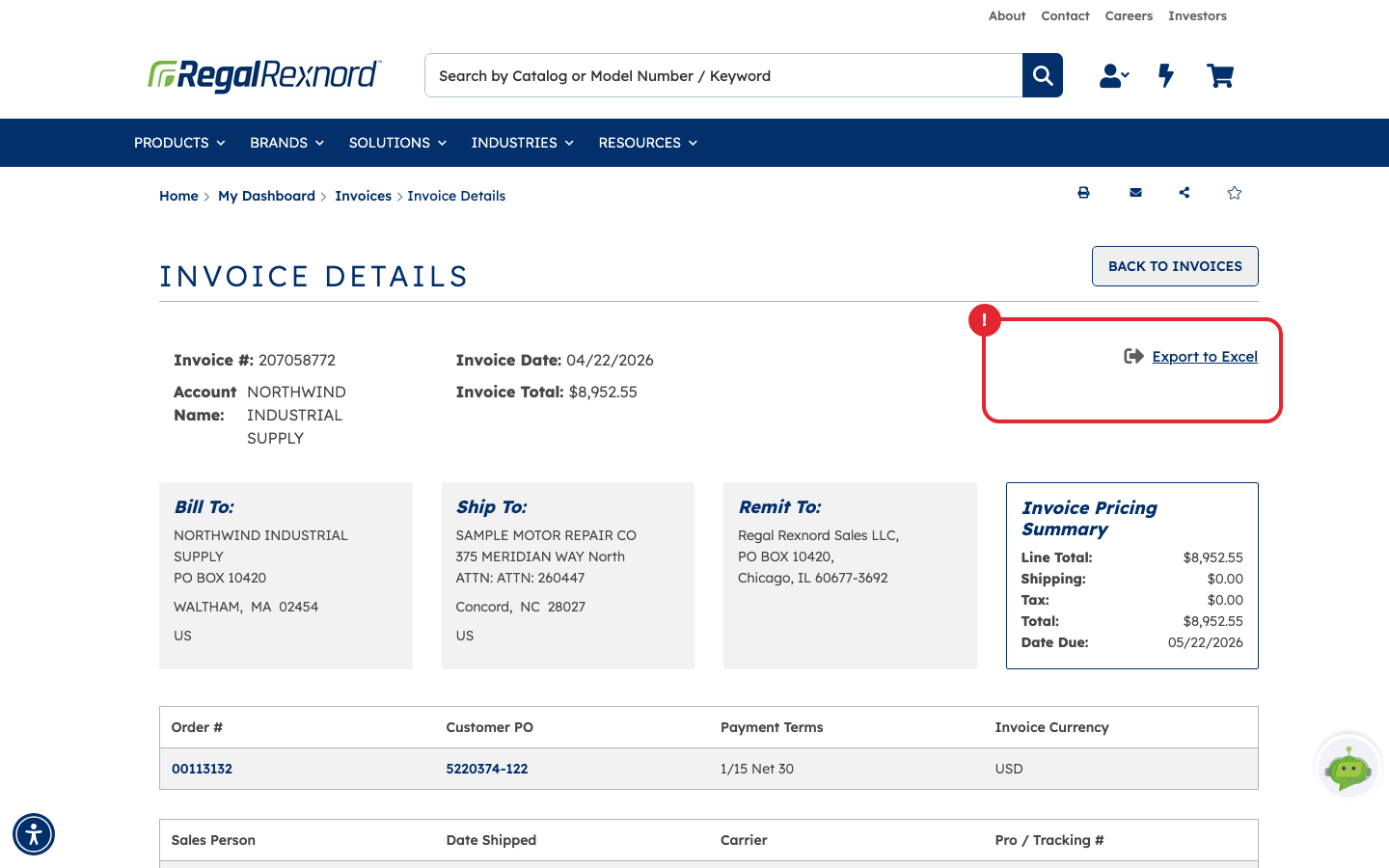Email the invoice via envelope icon
The image size is (1389, 868).
point(1135,193)
